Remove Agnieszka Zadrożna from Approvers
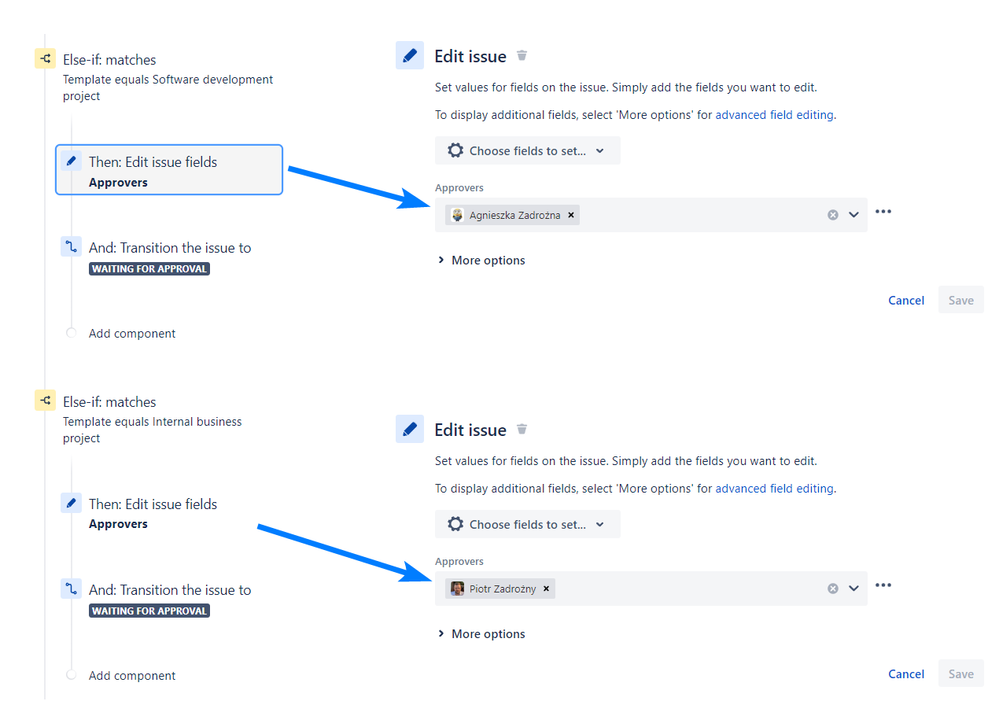Screen dimensions: 999x724 pyautogui.click(x=571, y=215)
